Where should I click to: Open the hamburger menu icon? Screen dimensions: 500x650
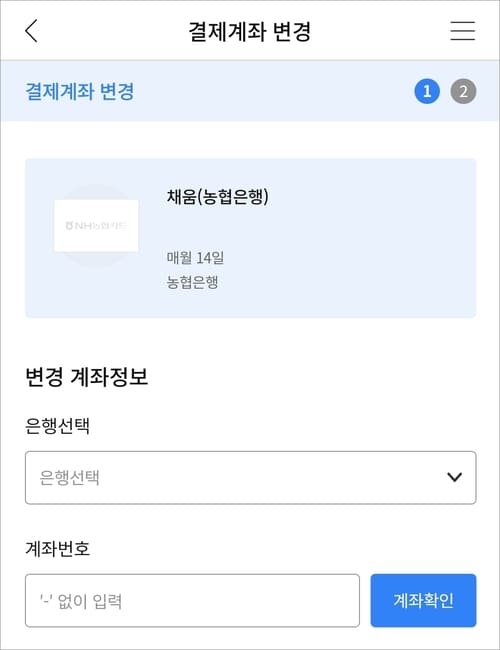463,31
